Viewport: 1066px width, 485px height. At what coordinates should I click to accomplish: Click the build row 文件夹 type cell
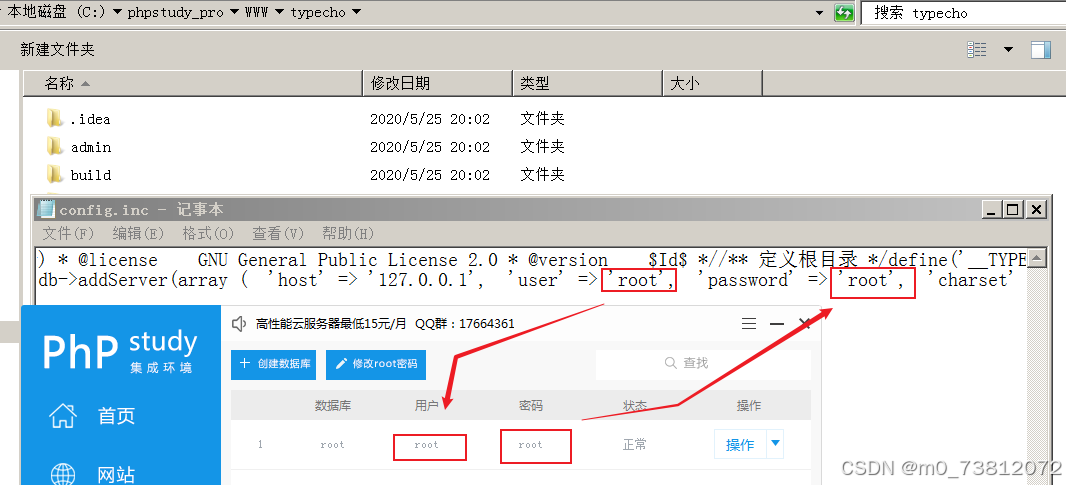point(542,175)
